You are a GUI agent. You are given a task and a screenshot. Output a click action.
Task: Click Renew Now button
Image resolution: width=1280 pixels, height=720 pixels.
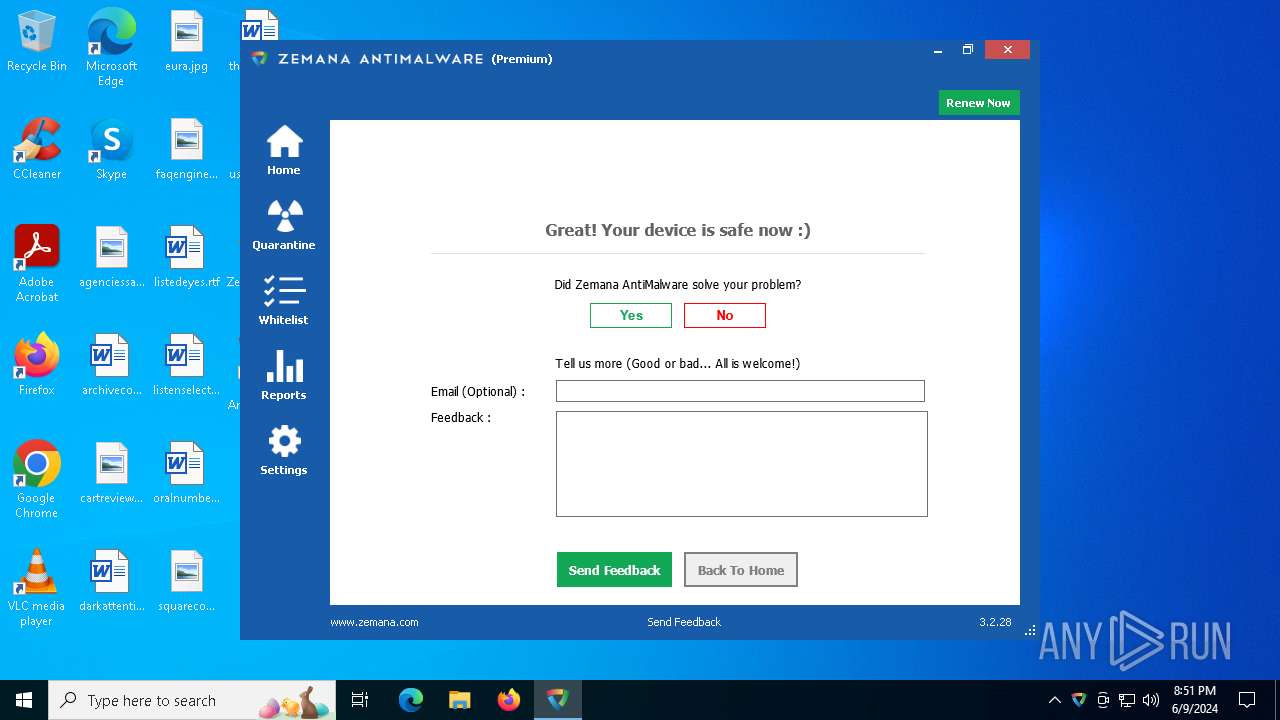coord(978,103)
